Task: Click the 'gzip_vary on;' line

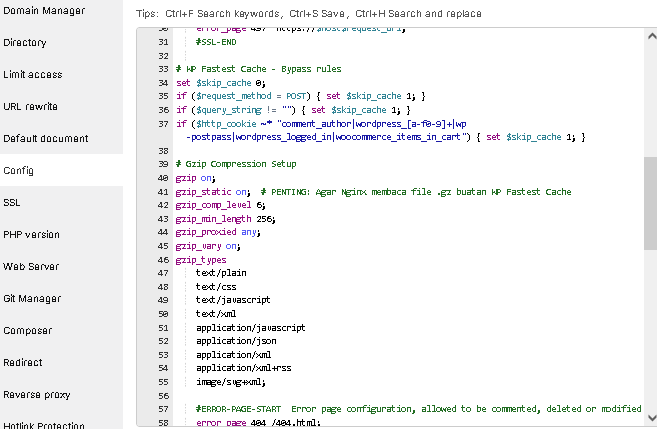Action: (208, 246)
